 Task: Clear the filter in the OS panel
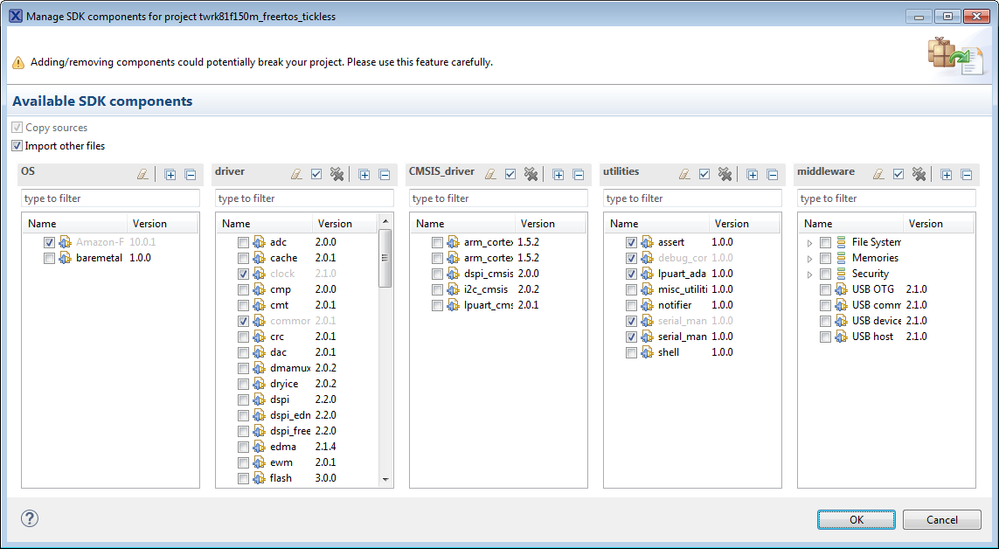pyautogui.click(x=143, y=174)
